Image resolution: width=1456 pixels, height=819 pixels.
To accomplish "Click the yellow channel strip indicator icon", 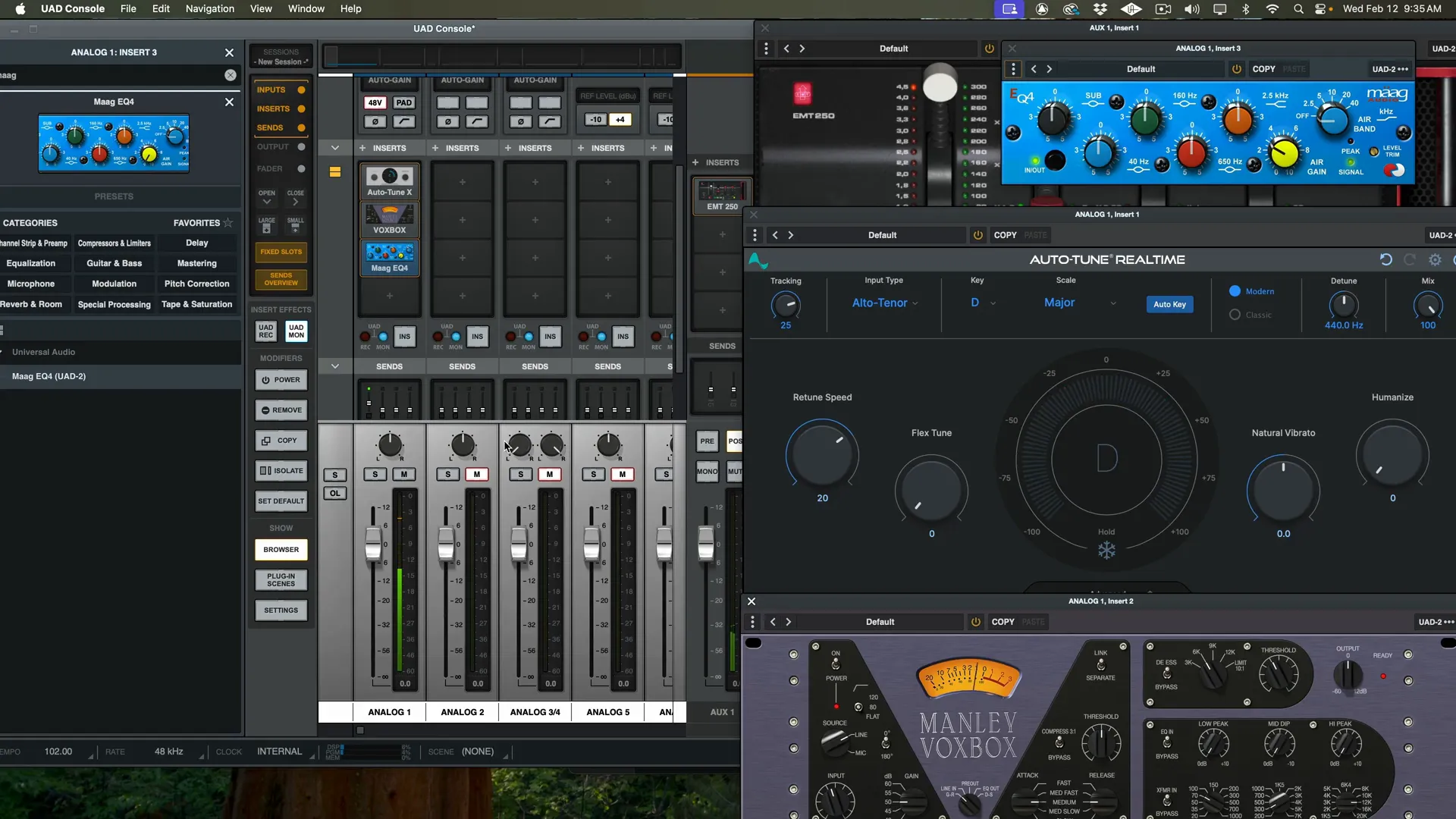I will [334, 172].
